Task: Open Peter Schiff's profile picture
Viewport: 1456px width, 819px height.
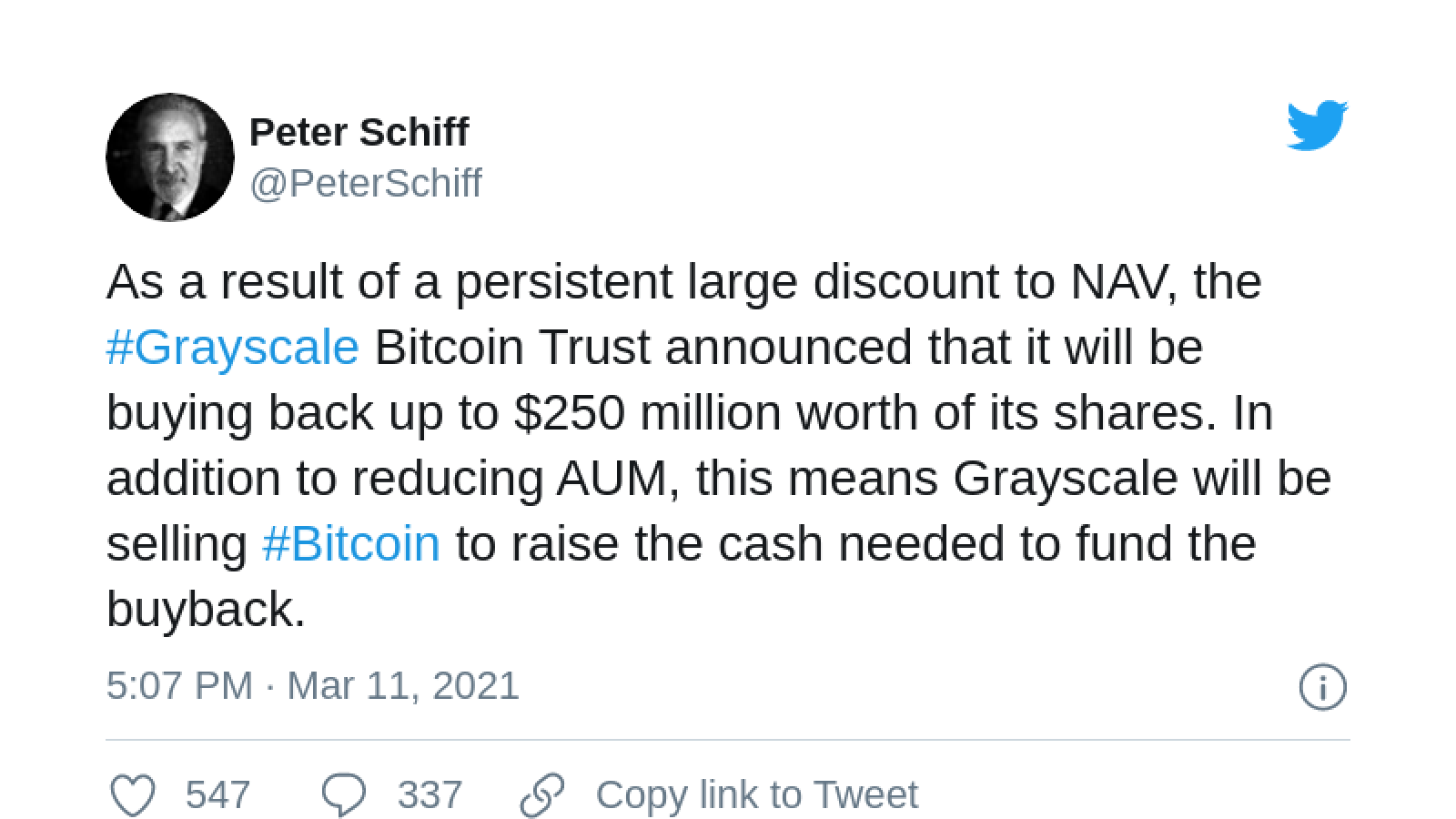Action: tap(170, 157)
